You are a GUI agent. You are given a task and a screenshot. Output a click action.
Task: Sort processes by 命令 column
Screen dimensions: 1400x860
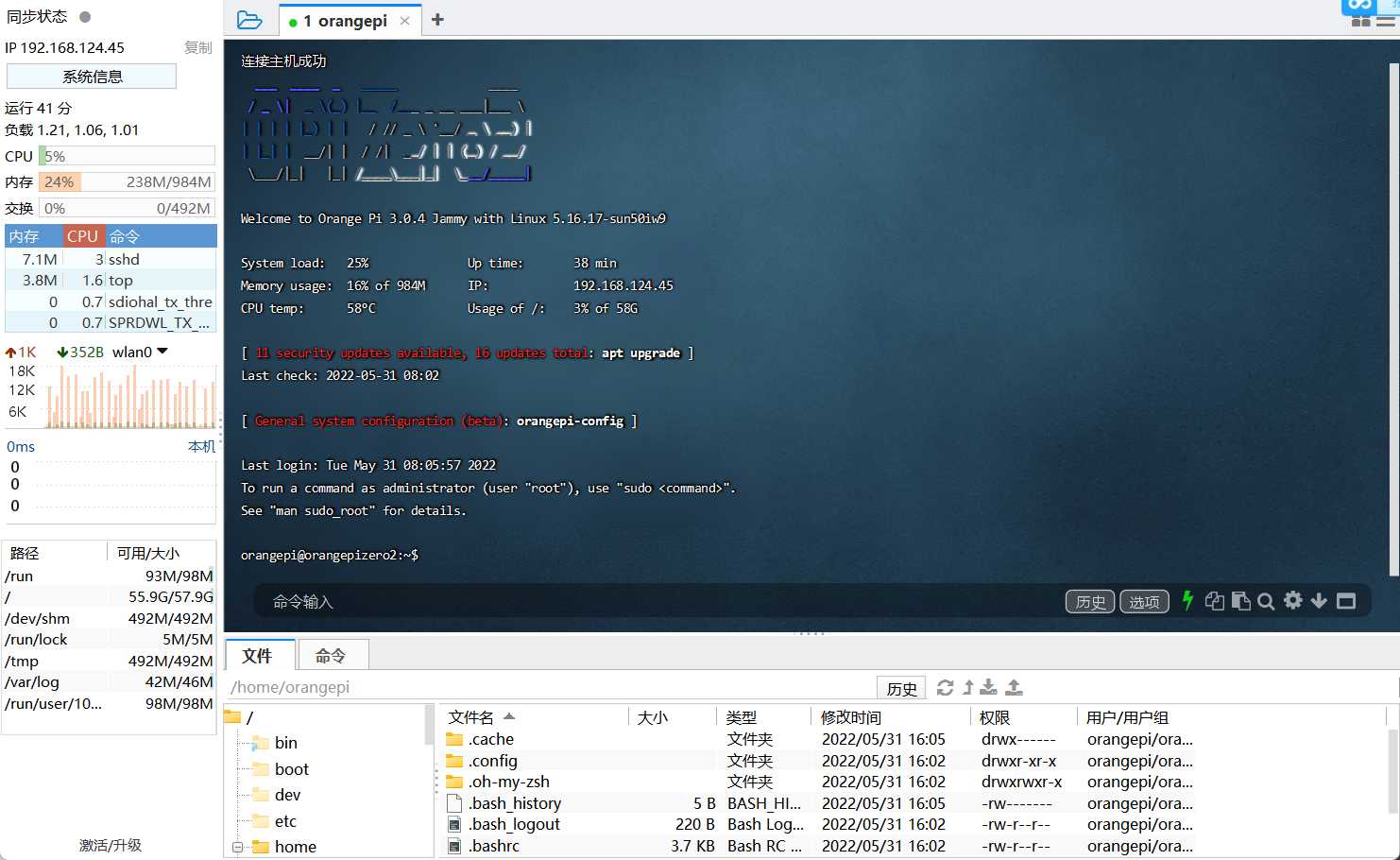(x=161, y=236)
